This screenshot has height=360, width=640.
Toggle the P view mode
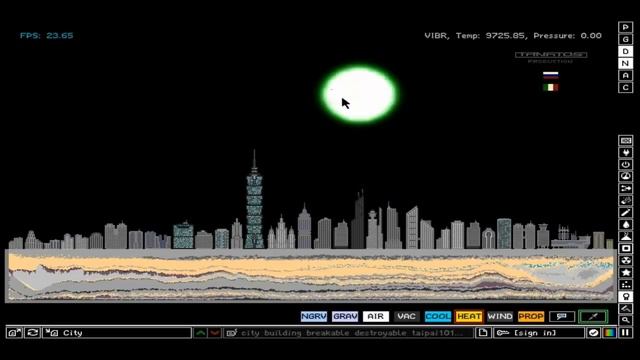[x=625, y=27]
